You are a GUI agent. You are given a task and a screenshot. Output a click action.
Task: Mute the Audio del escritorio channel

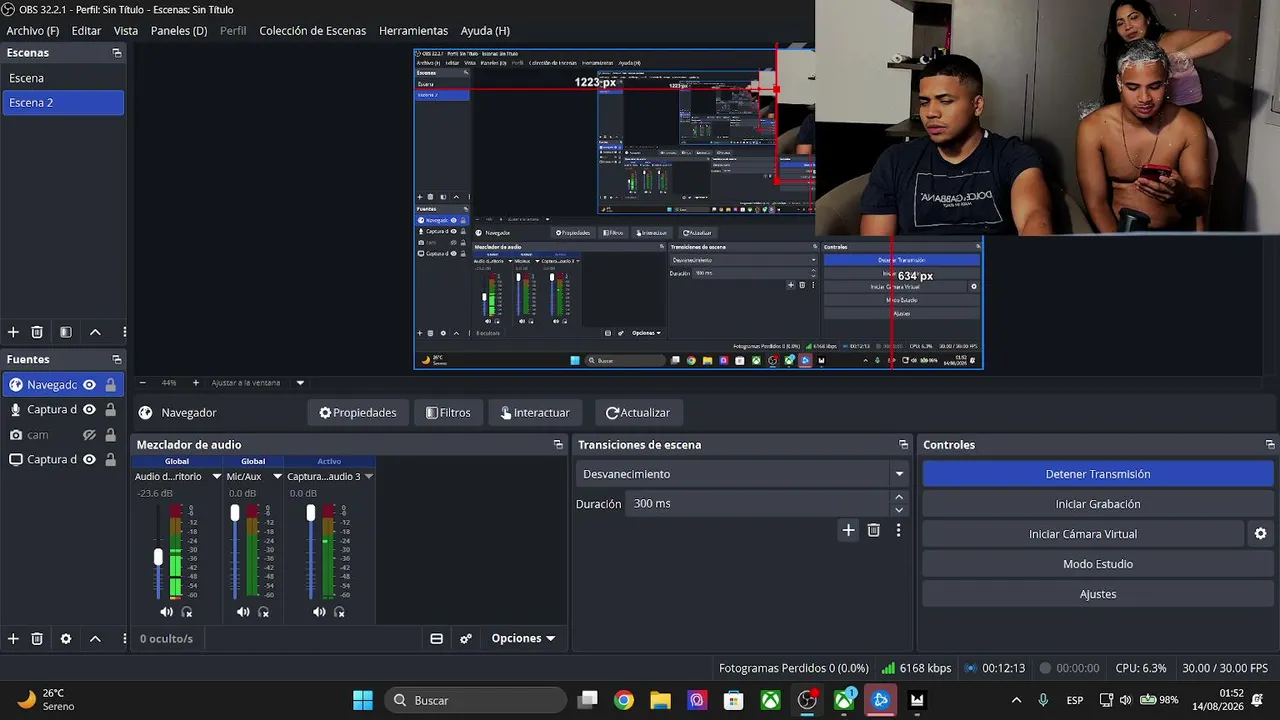[166, 612]
